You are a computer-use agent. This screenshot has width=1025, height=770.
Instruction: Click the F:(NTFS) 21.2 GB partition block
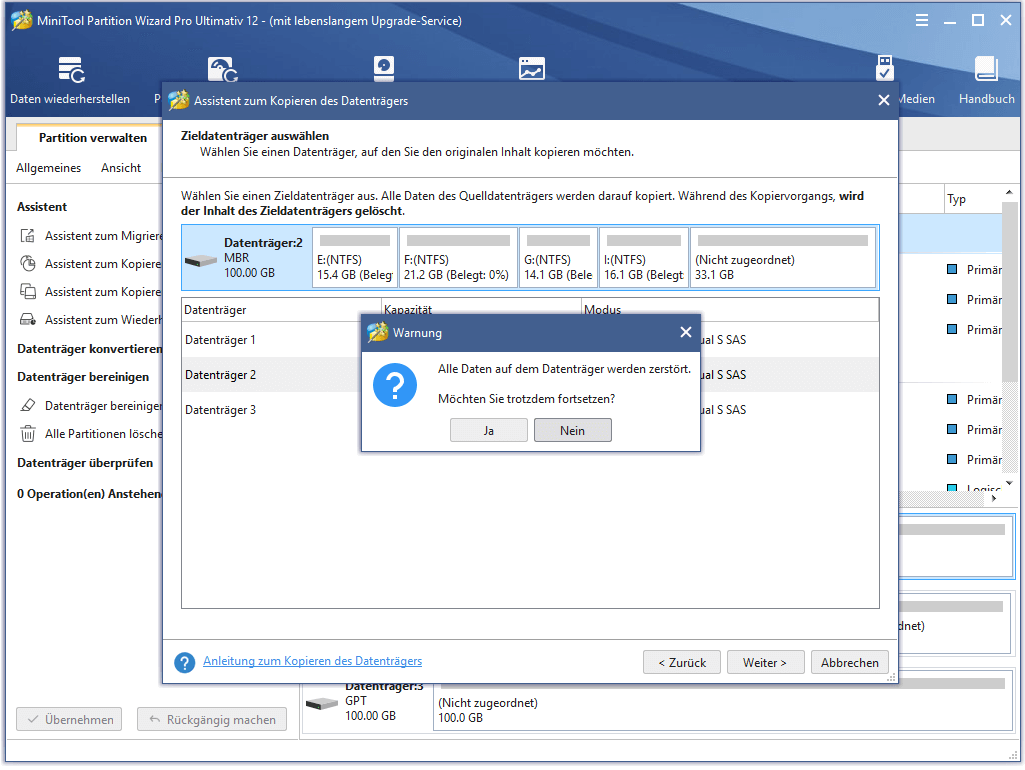(x=458, y=258)
